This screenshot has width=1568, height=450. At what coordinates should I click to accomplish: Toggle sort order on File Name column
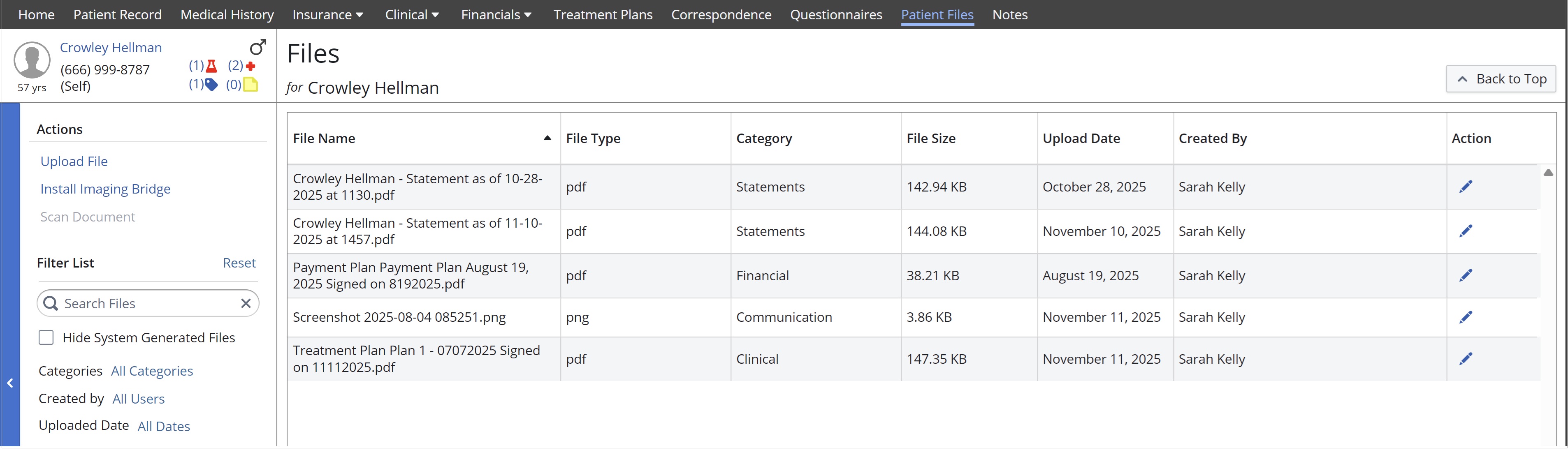[546, 138]
